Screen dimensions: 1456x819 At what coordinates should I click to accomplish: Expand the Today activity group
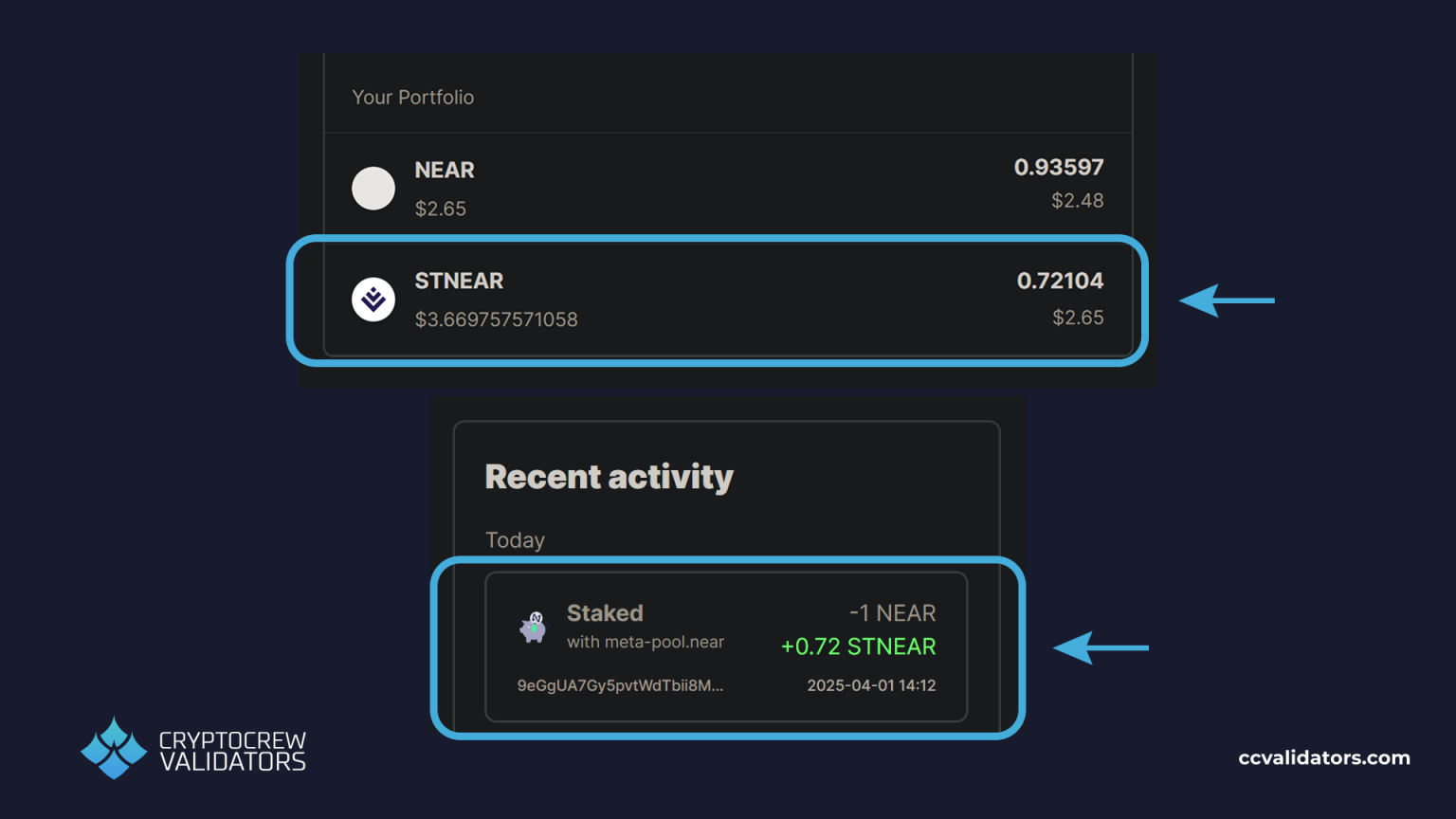[x=515, y=539]
